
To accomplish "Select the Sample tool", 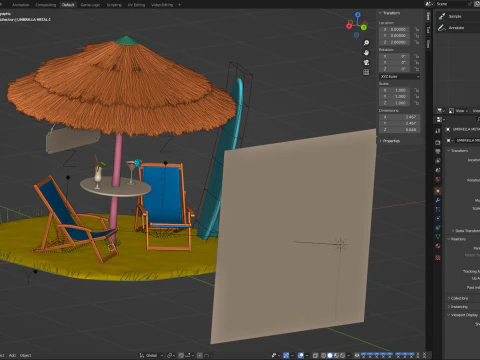I will coord(455,16).
